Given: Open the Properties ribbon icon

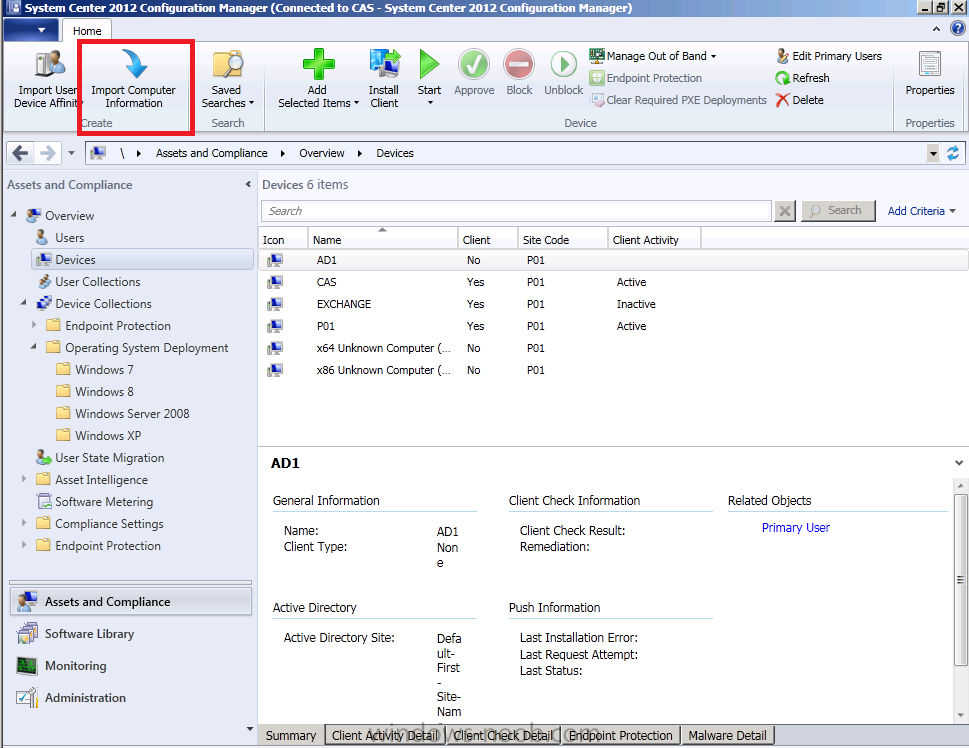Looking at the screenshot, I should 929,64.
